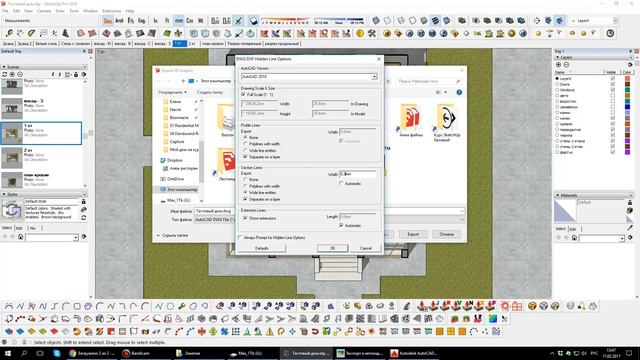Click the Windows layer color swatch
The height and width of the screenshot is (360, 640).
click(627, 90)
